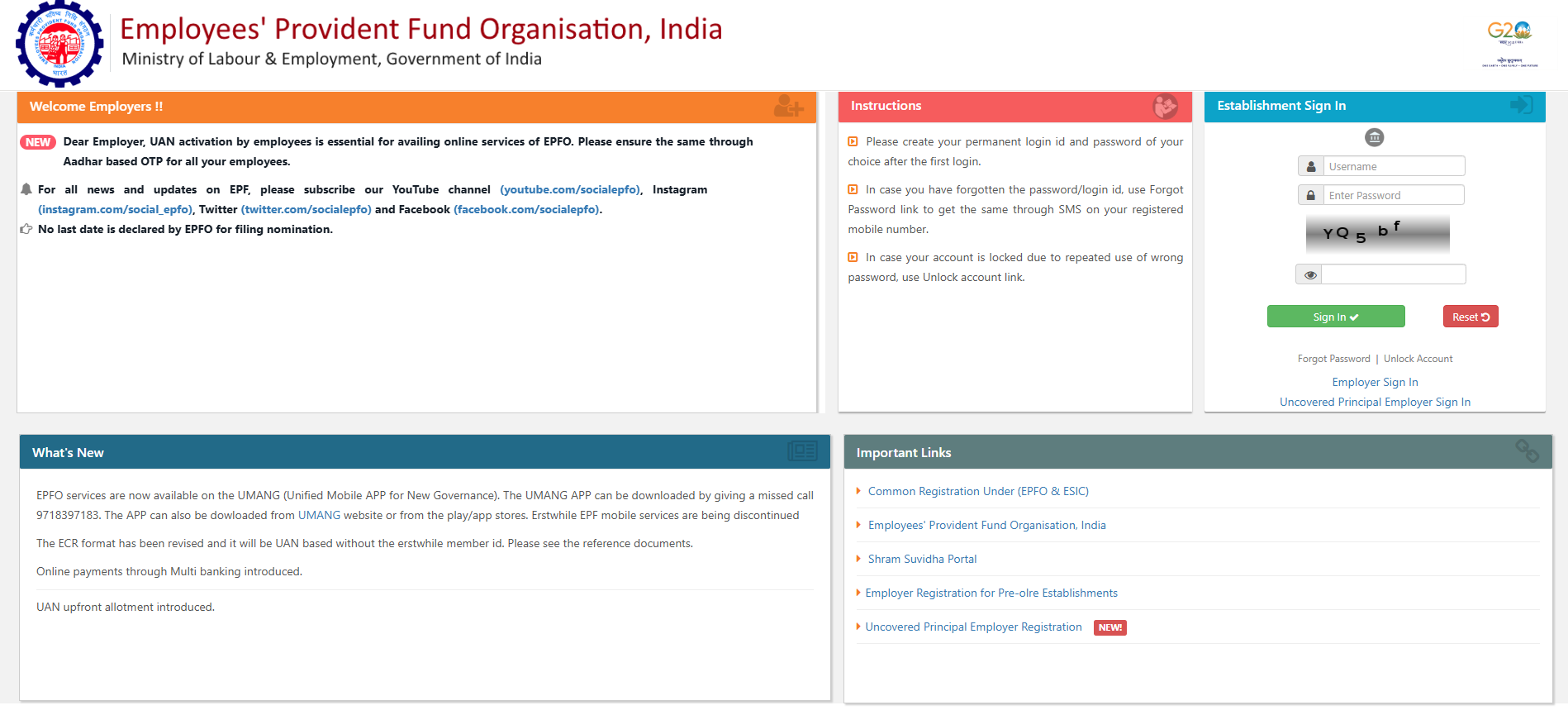Open the Unlock Account link
Image resolution: width=1568 pixels, height=715 pixels.
point(1418,359)
